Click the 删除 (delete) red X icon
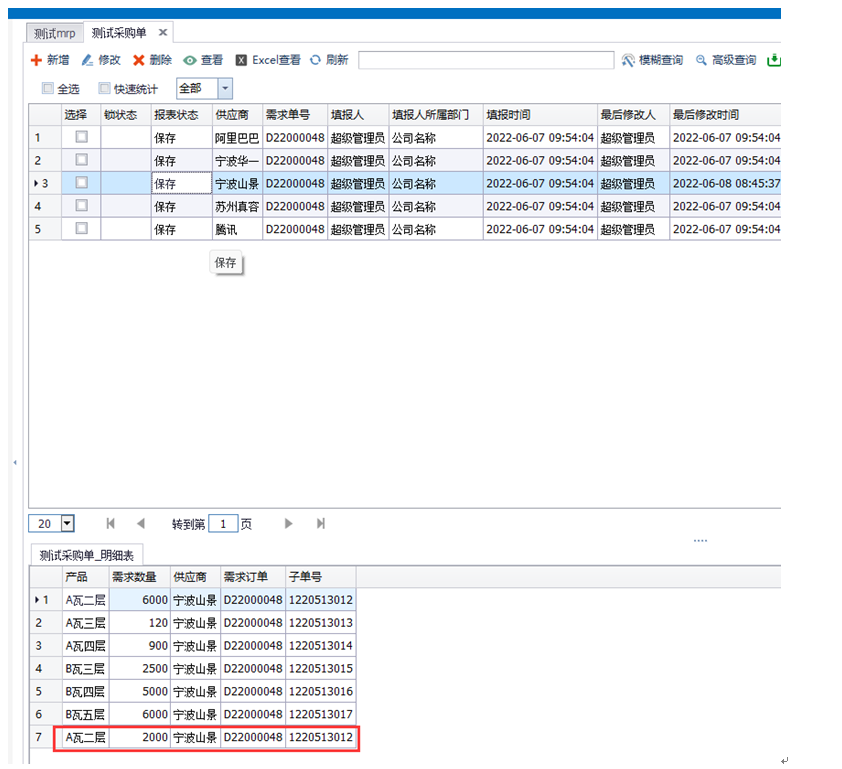The width and height of the screenshot is (842, 769). coord(139,60)
